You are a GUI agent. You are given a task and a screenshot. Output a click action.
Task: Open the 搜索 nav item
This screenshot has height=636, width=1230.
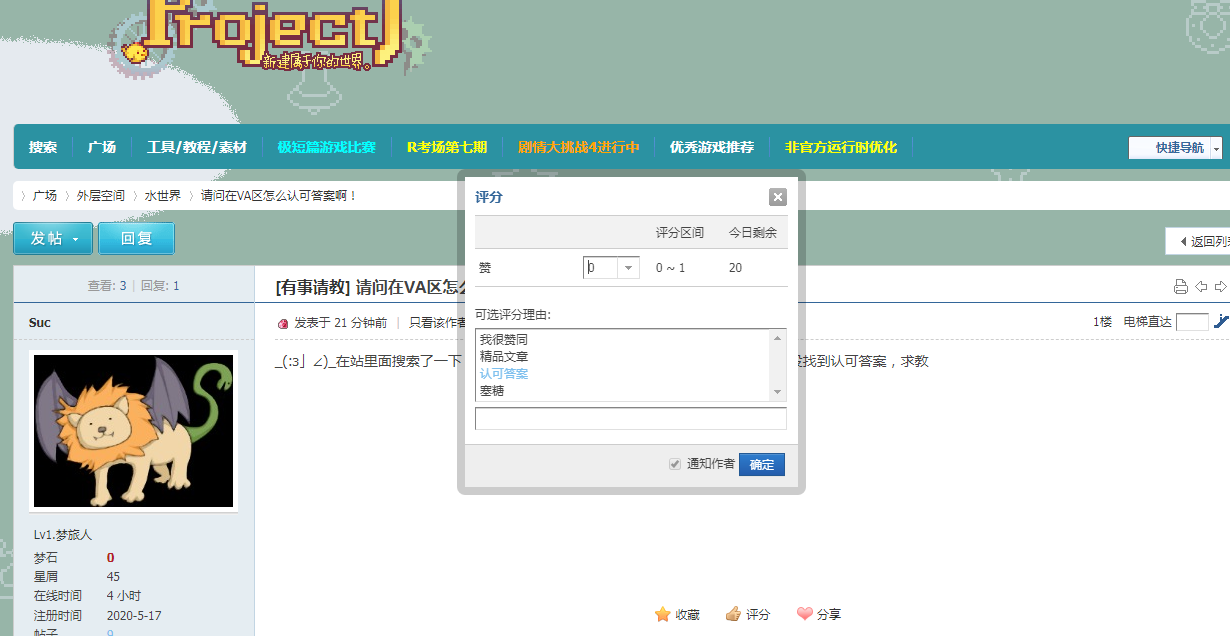pyautogui.click(x=43, y=147)
